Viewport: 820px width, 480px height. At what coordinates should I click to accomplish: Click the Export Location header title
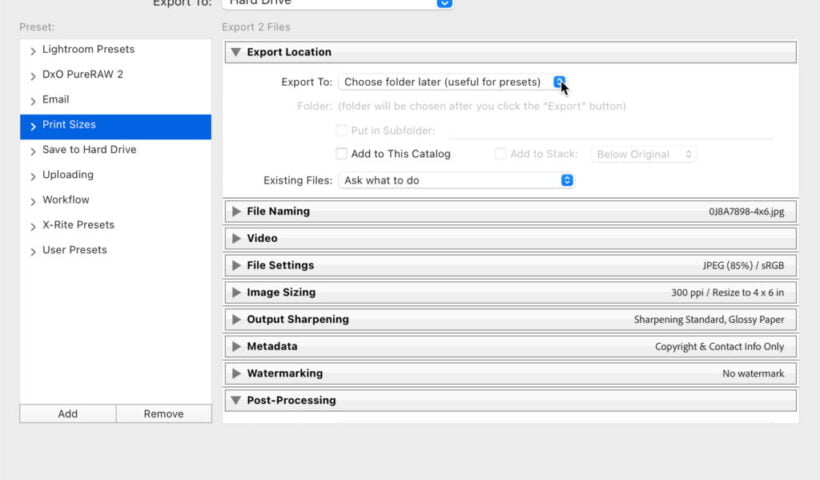289,52
